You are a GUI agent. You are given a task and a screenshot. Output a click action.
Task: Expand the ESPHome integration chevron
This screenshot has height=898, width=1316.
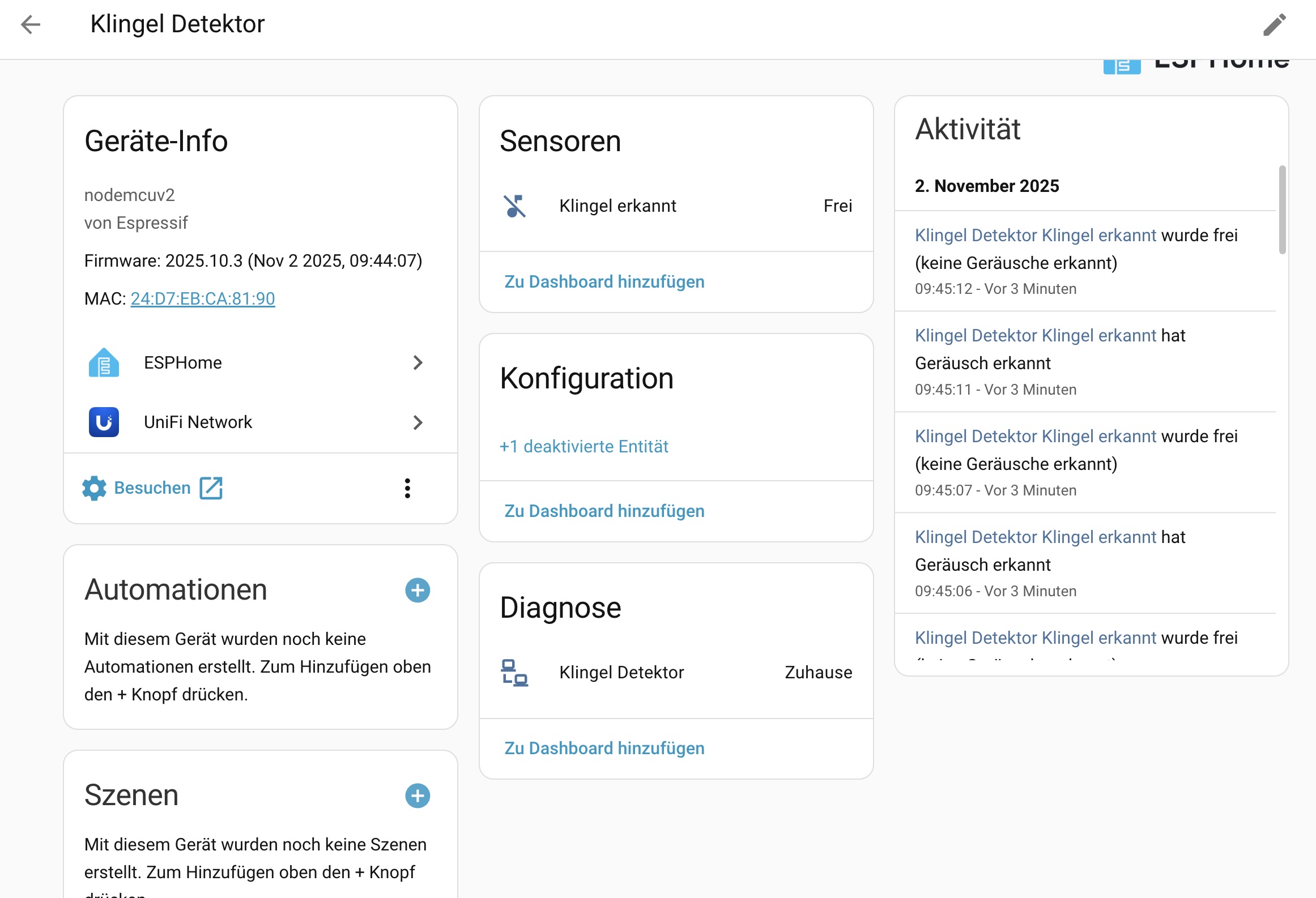[418, 363]
